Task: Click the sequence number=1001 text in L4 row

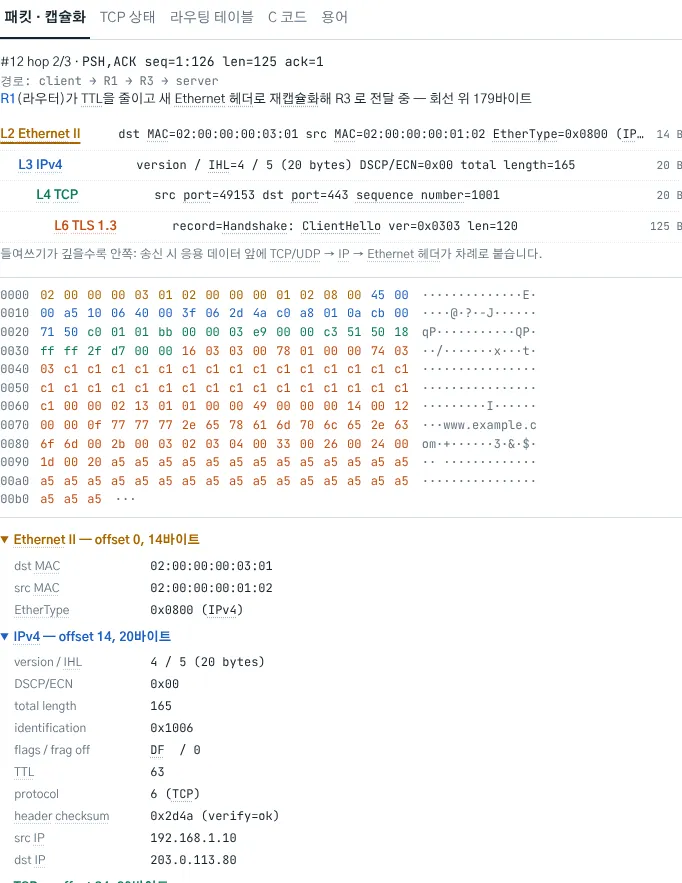Action: tap(427, 195)
